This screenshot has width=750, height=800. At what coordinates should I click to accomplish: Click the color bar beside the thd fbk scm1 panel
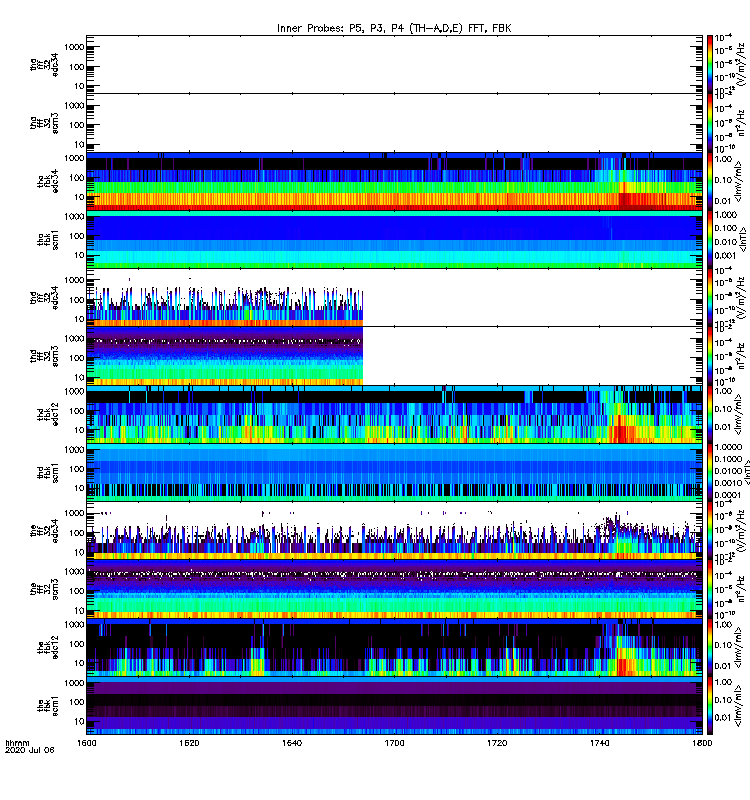710,473
